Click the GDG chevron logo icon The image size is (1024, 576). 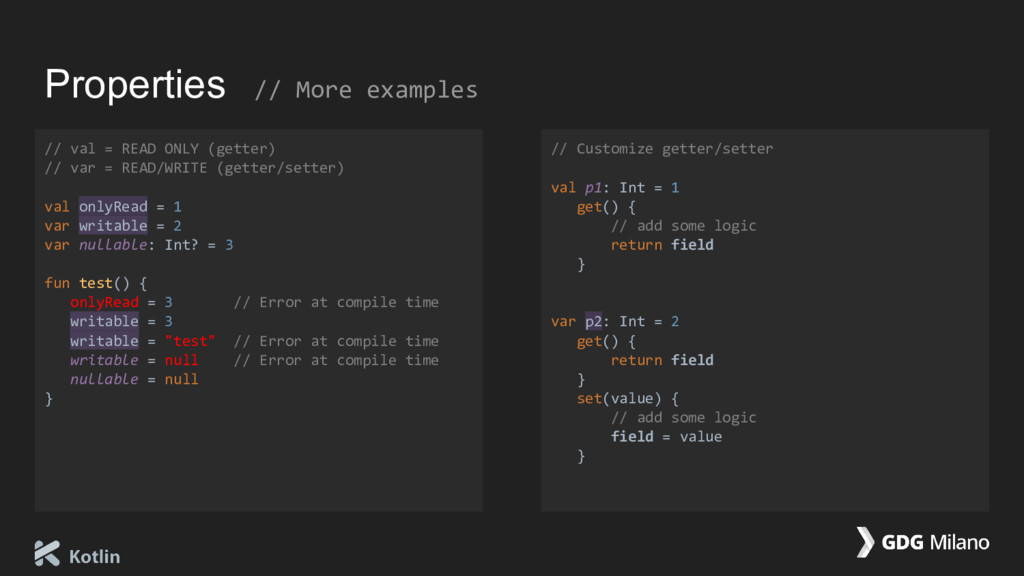(865, 542)
